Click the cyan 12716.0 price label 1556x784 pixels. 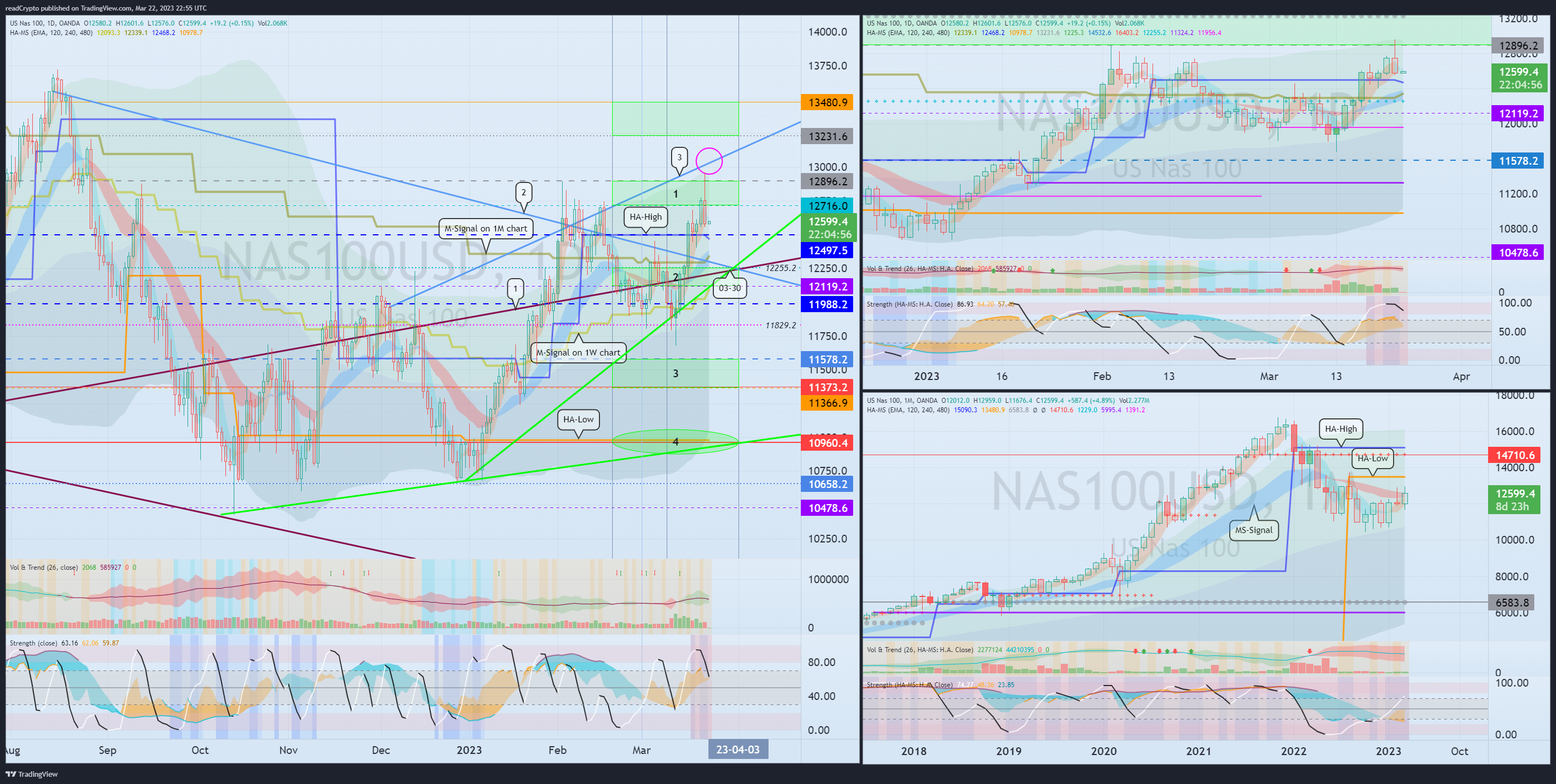[x=827, y=205]
